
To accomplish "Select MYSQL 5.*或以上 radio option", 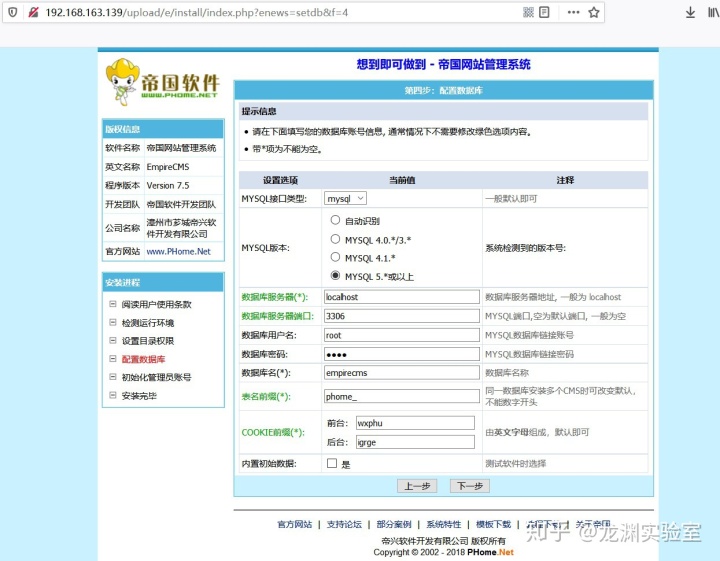I will coord(335,275).
